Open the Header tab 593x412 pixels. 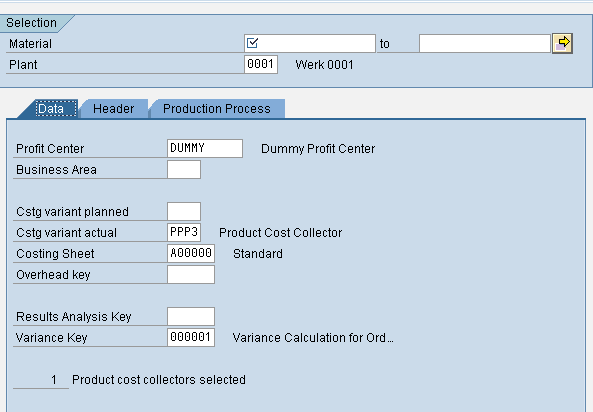[113, 109]
